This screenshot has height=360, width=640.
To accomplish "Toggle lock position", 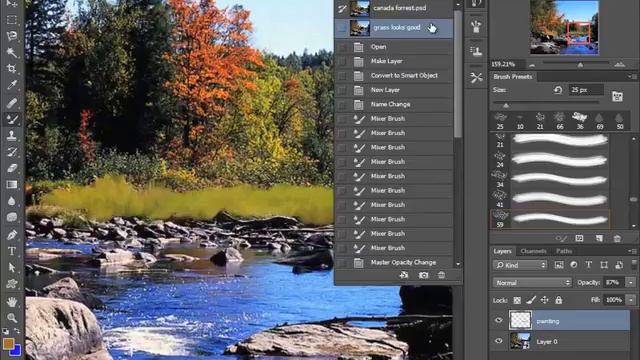I will pyautogui.click(x=544, y=300).
